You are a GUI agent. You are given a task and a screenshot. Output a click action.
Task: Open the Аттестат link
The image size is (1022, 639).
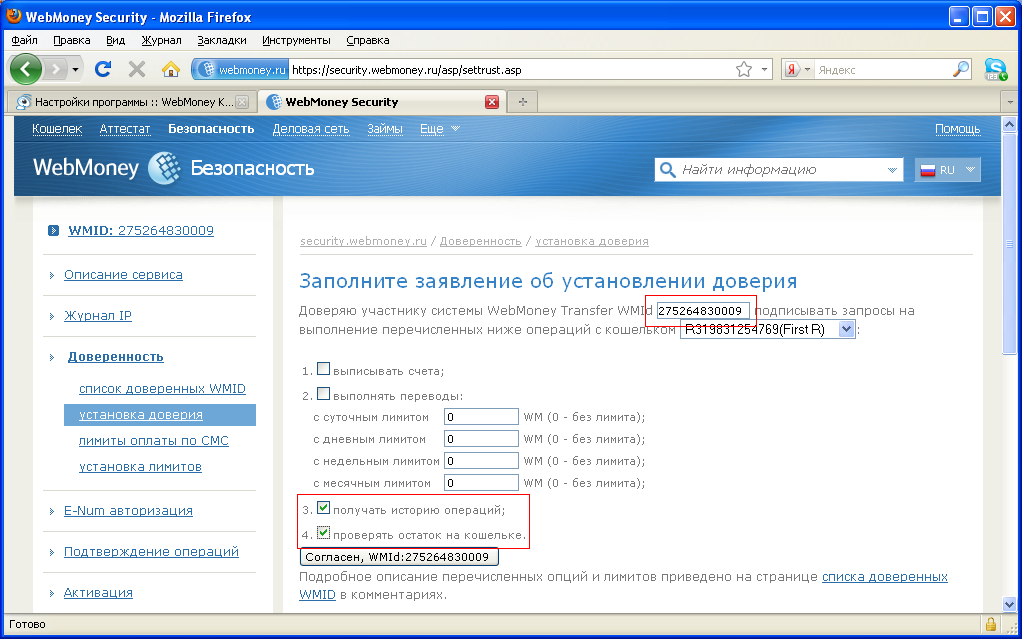(x=124, y=128)
